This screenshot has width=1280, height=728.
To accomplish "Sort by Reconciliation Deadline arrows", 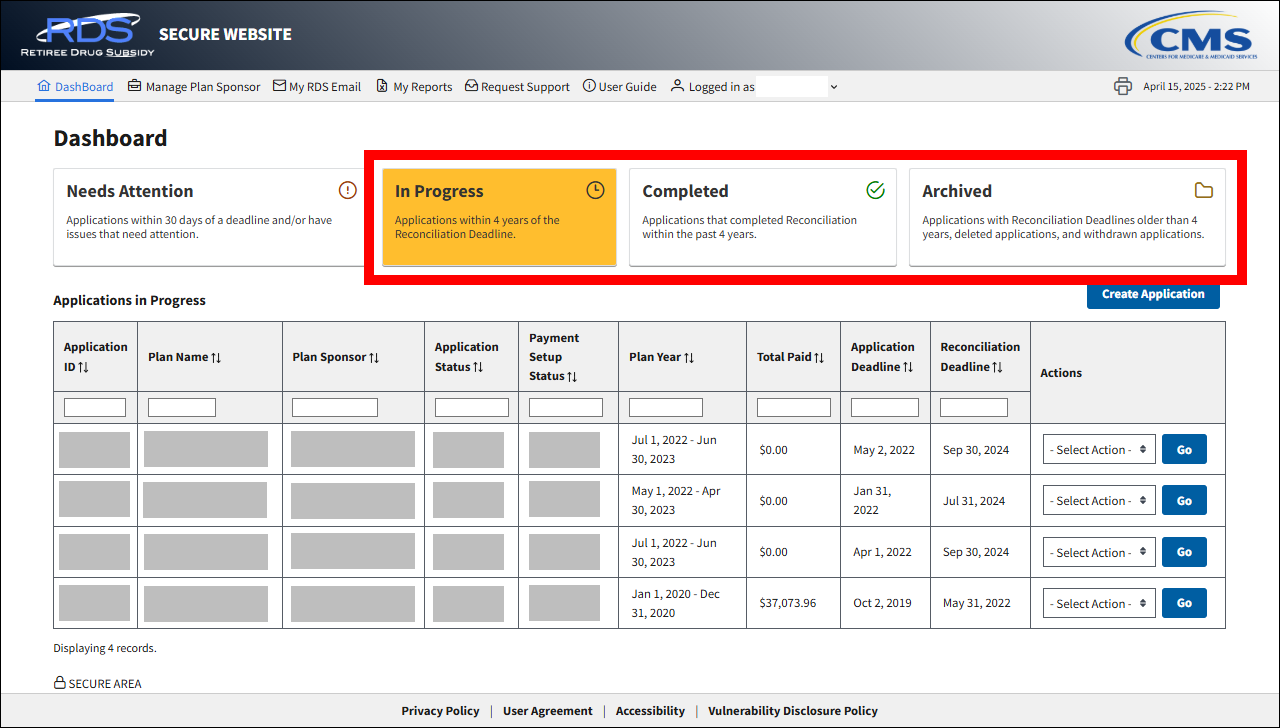I will tap(998, 367).
